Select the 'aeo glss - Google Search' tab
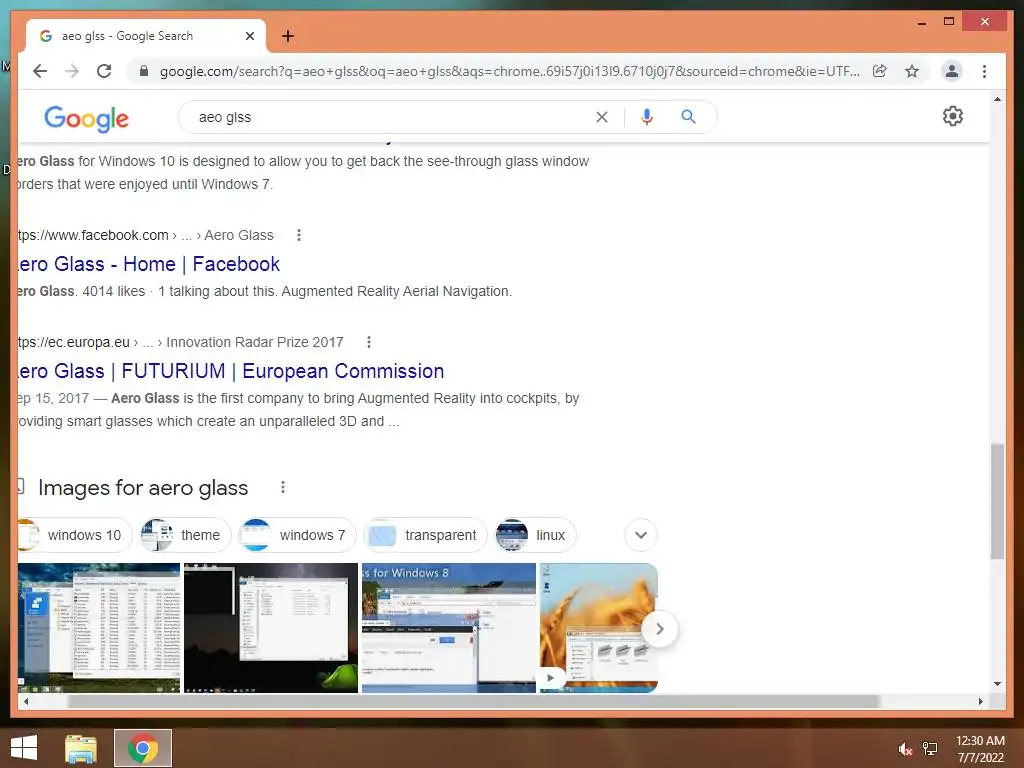1024x768 pixels. click(x=146, y=36)
